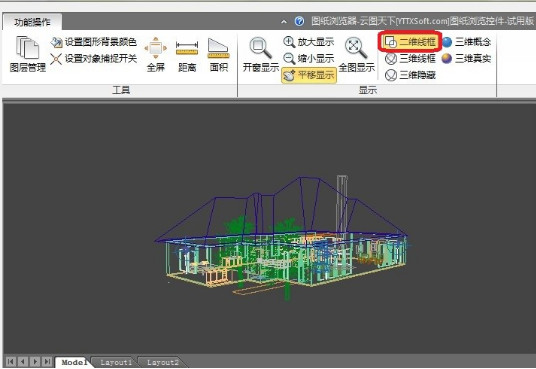Click the blue help question mark icon
The width and height of the screenshot is (536, 369).
(299, 21)
